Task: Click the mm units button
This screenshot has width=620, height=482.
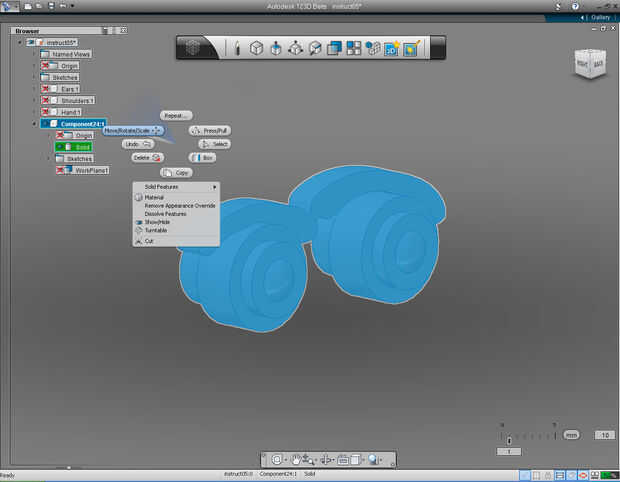Action: click(x=571, y=435)
